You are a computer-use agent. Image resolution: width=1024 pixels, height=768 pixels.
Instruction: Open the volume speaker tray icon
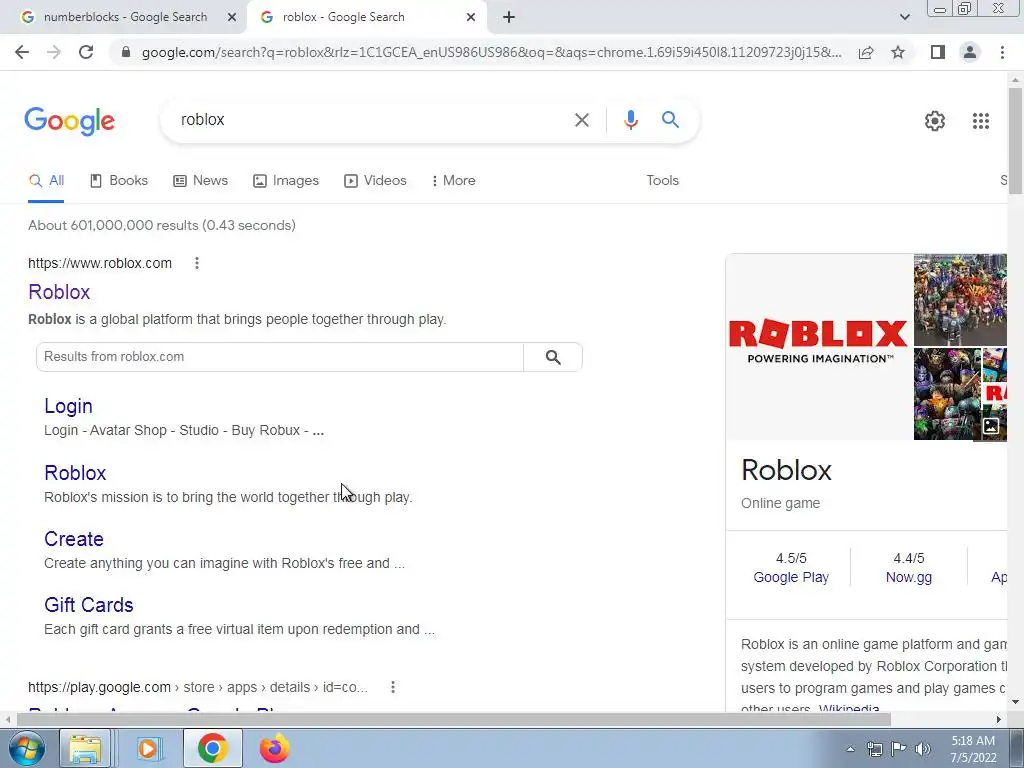(923, 749)
